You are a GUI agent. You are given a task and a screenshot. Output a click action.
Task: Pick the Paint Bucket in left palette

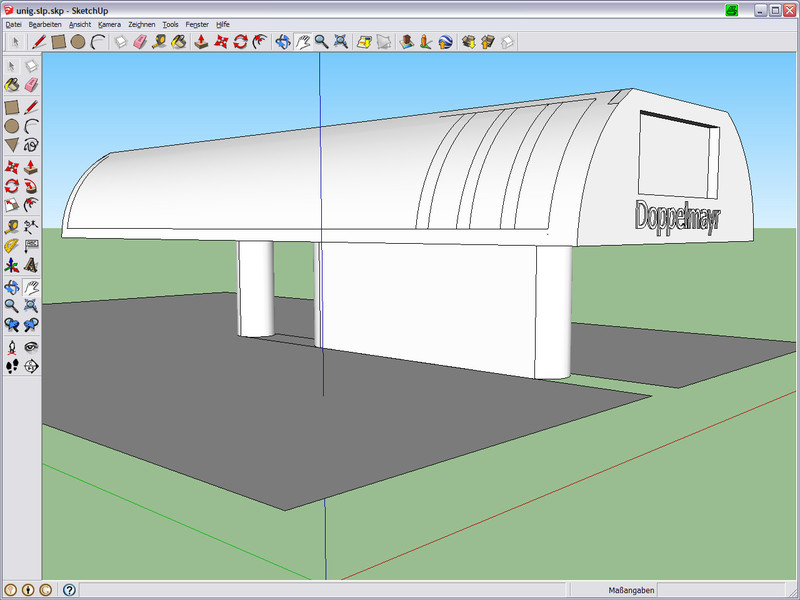point(12,85)
